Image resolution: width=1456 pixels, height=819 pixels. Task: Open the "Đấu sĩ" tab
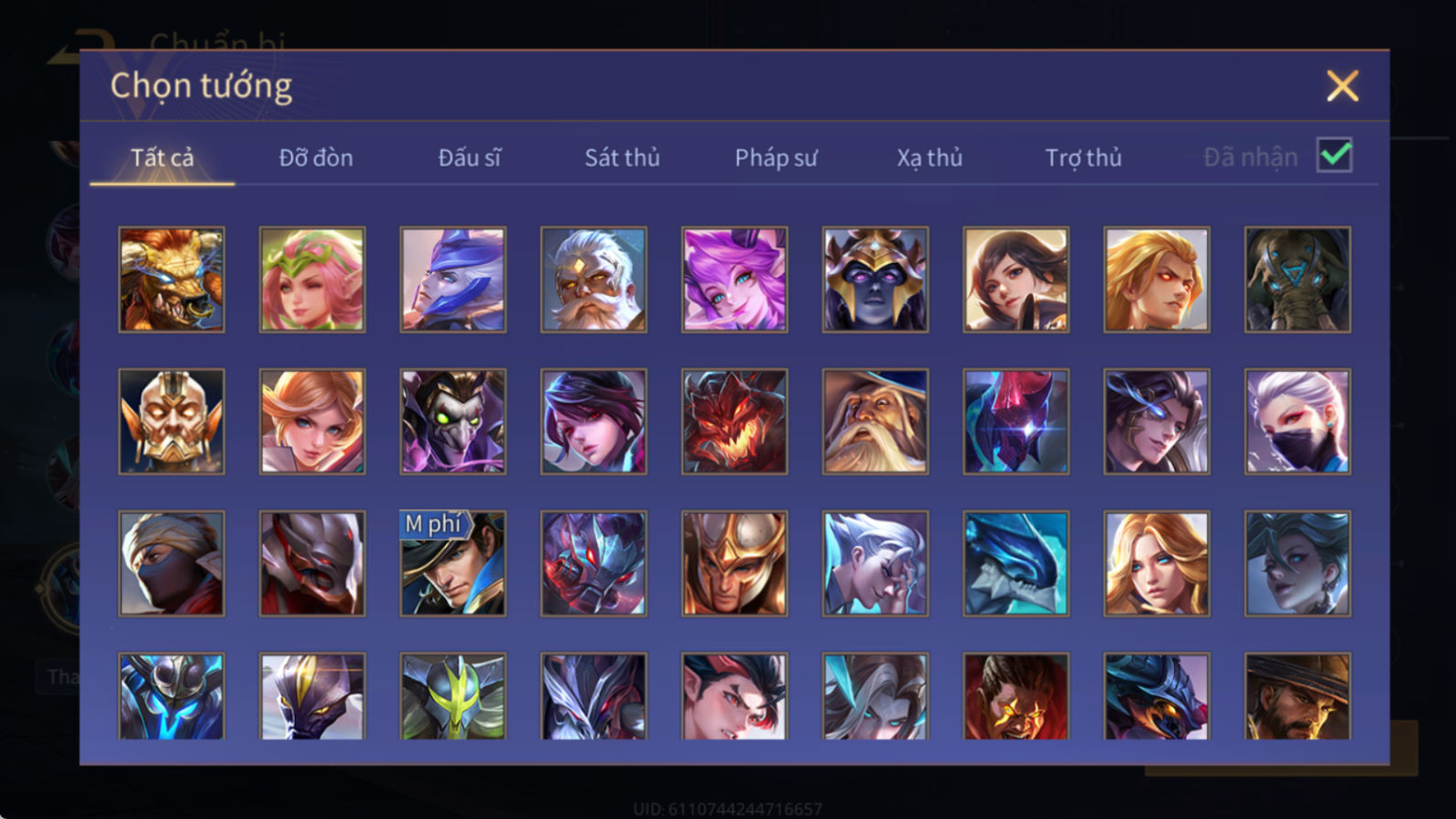470,158
